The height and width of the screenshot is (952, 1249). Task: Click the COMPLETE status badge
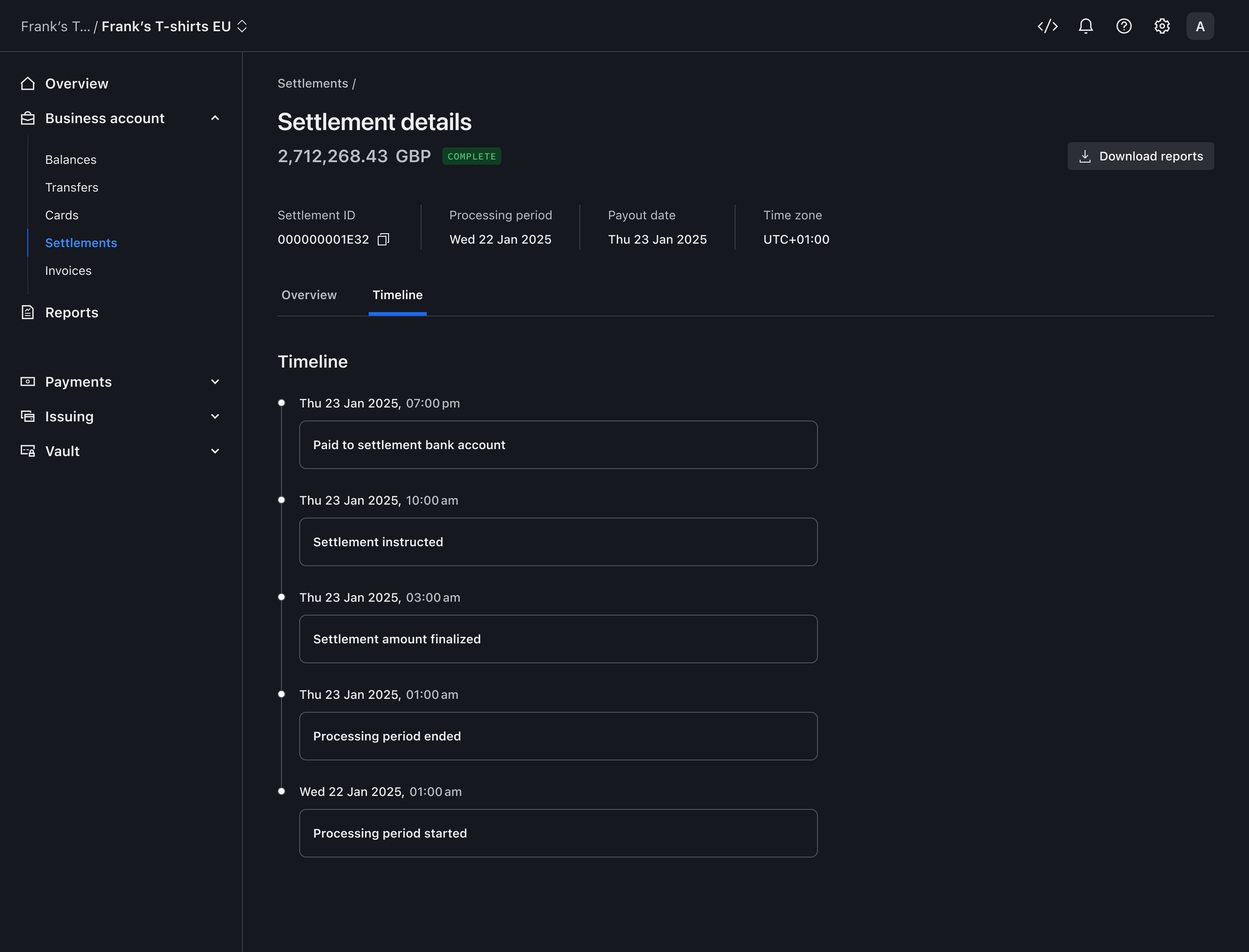click(x=472, y=156)
